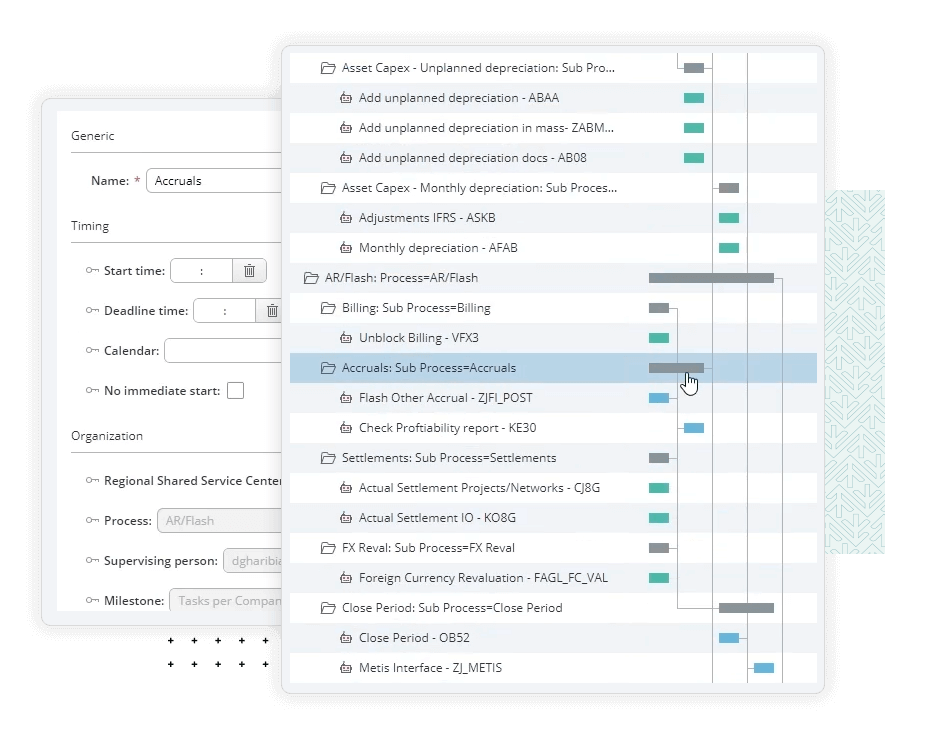Select the Accruals: Sub Process row
933x734 pixels.
[429, 368]
